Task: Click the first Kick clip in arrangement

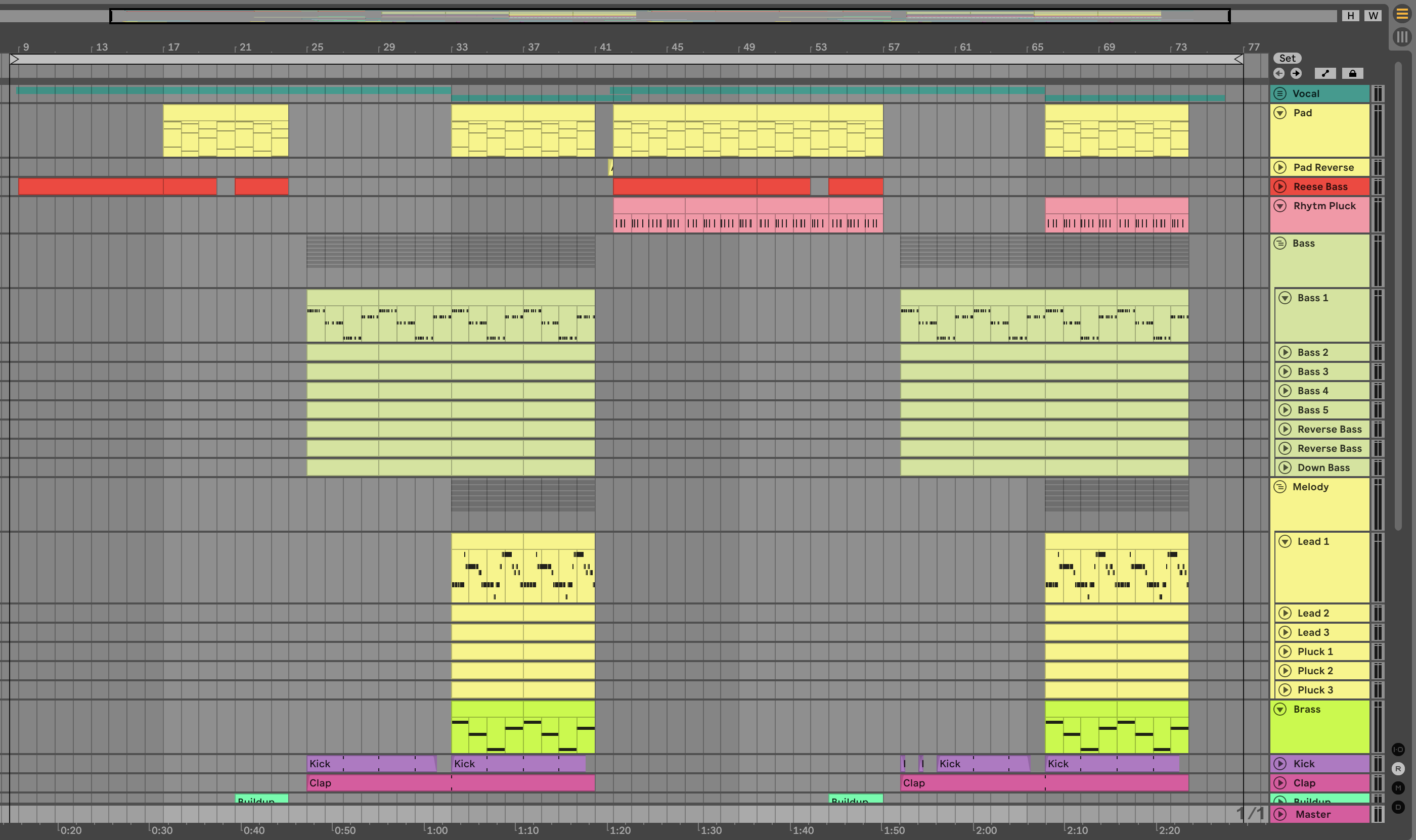Action: 371,764
